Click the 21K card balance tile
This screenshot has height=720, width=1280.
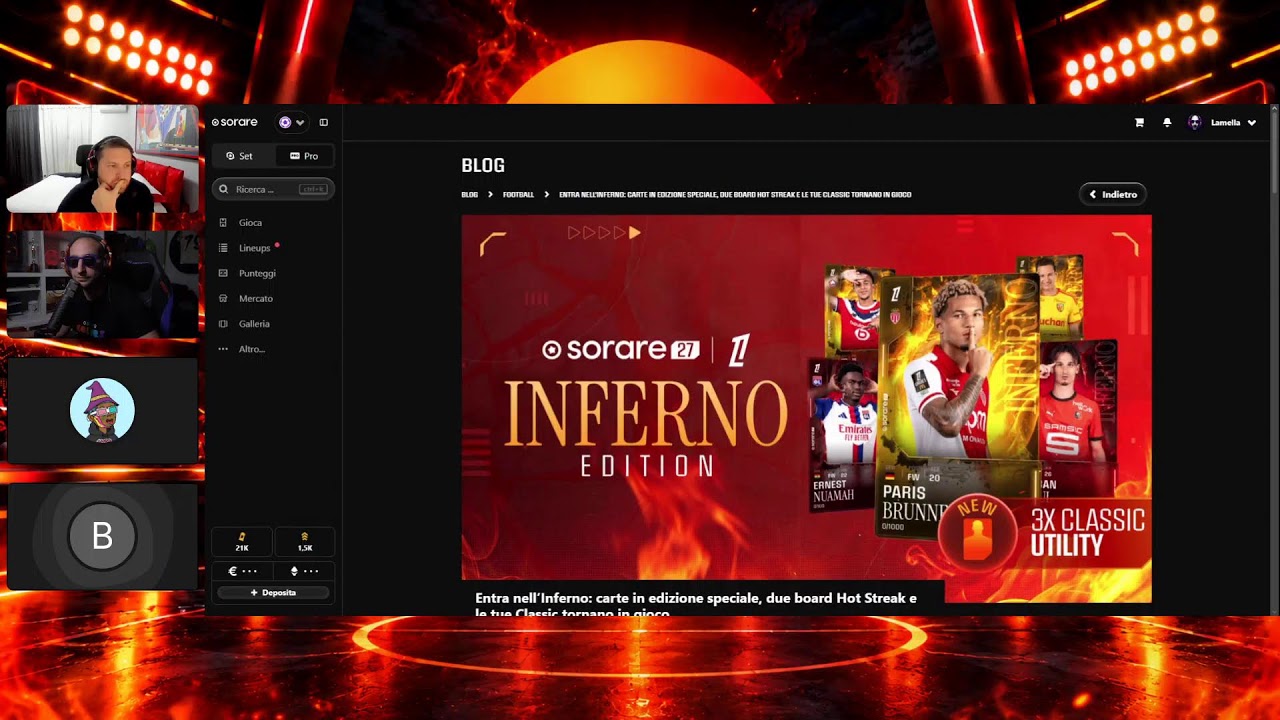(241, 542)
